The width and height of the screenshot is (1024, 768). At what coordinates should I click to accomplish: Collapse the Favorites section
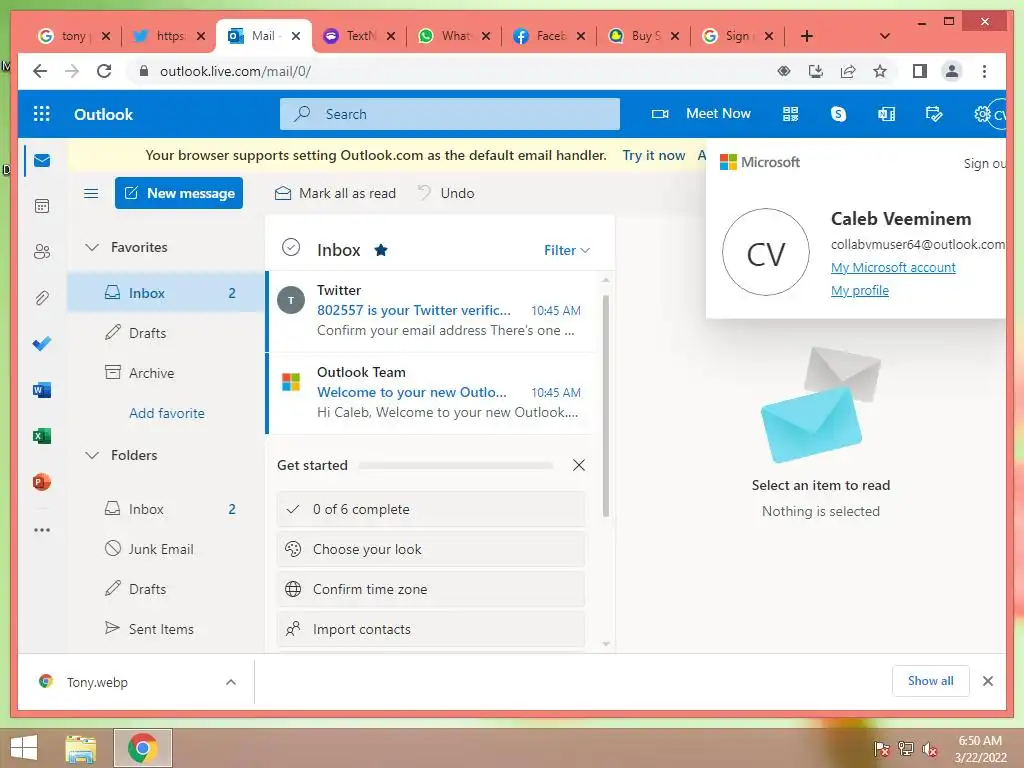(92, 248)
